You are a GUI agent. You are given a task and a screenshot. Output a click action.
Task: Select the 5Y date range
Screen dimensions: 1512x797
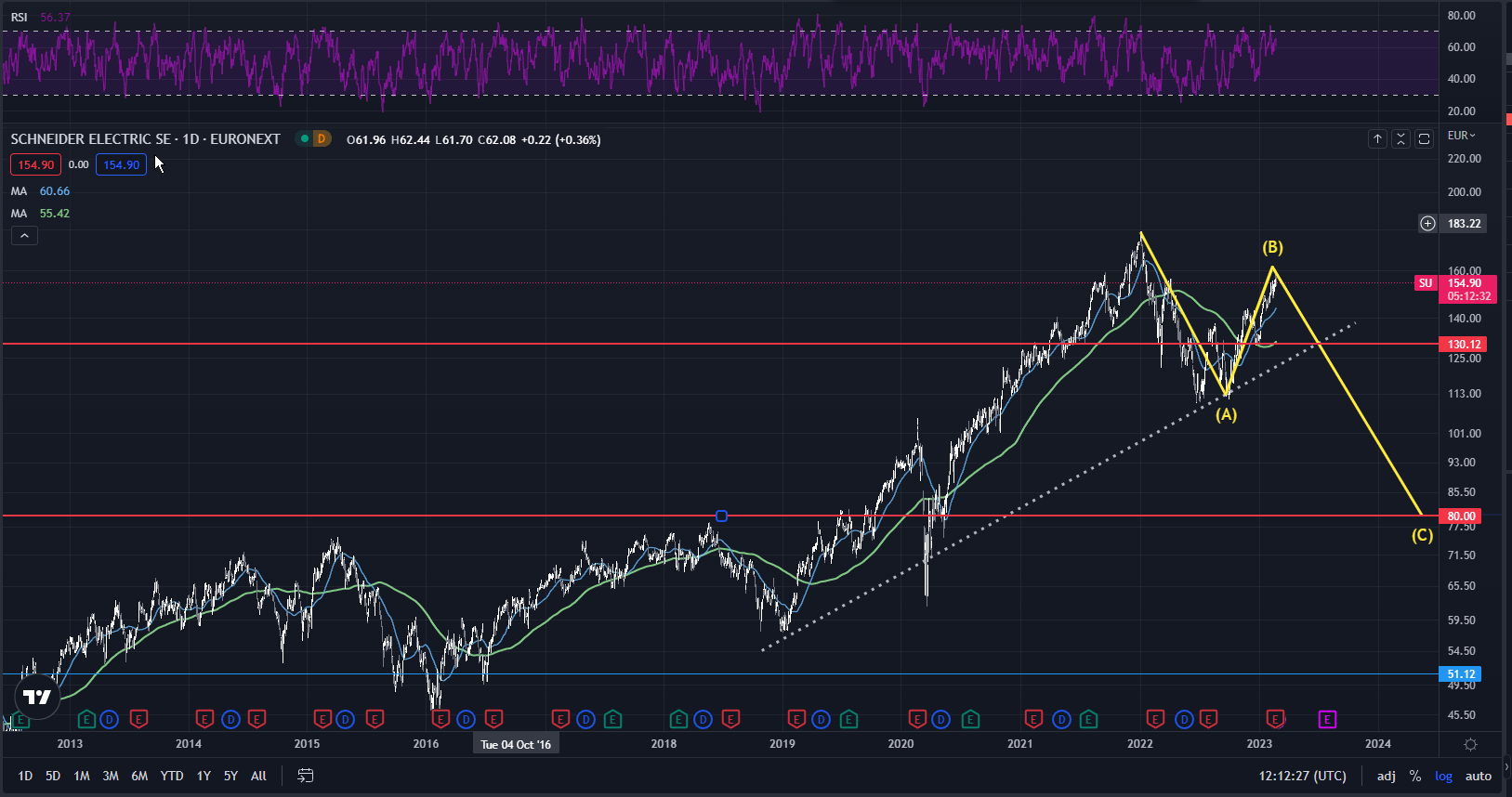pos(230,776)
